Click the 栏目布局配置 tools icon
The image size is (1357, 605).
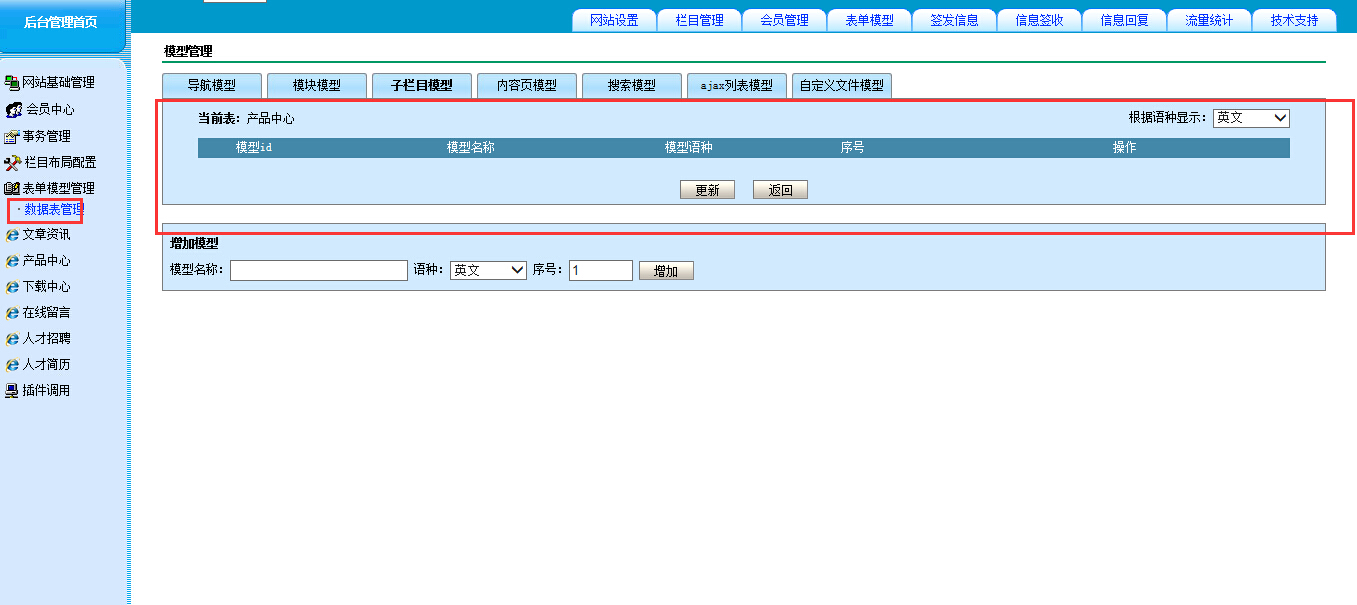[x=12, y=162]
